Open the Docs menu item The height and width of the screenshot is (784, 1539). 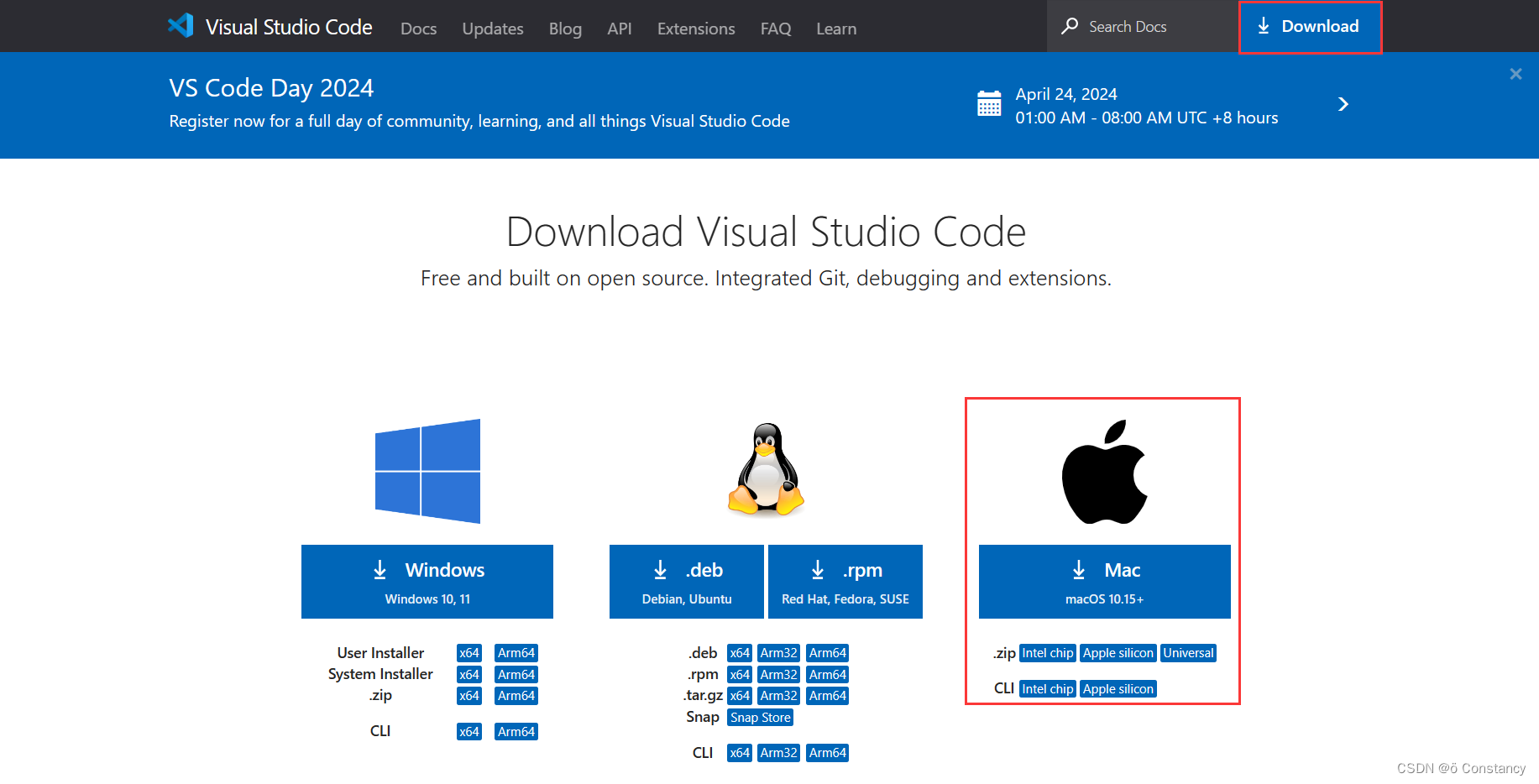418,29
